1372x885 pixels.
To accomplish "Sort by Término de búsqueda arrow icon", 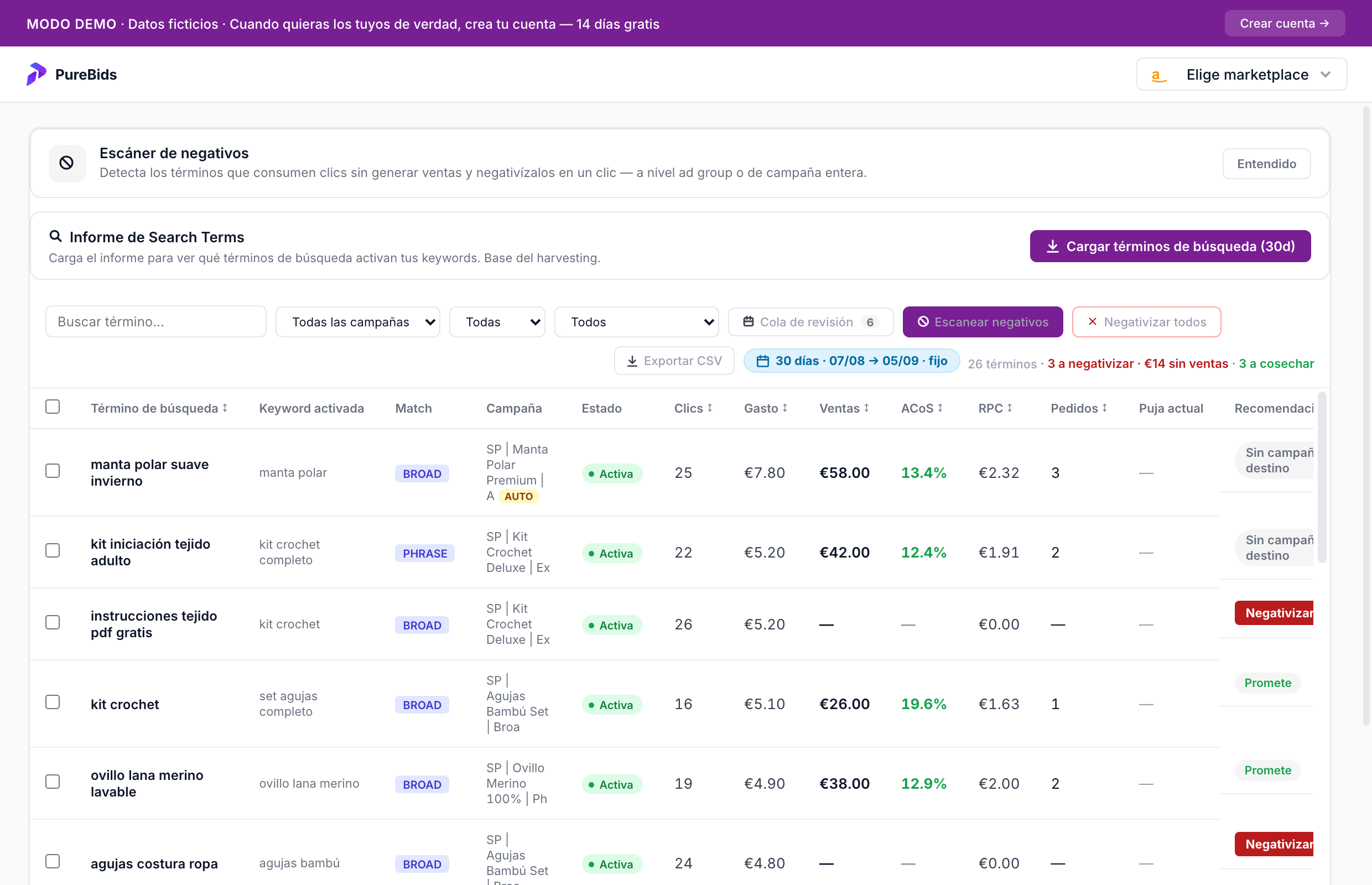I will click(x=225, y=408).
